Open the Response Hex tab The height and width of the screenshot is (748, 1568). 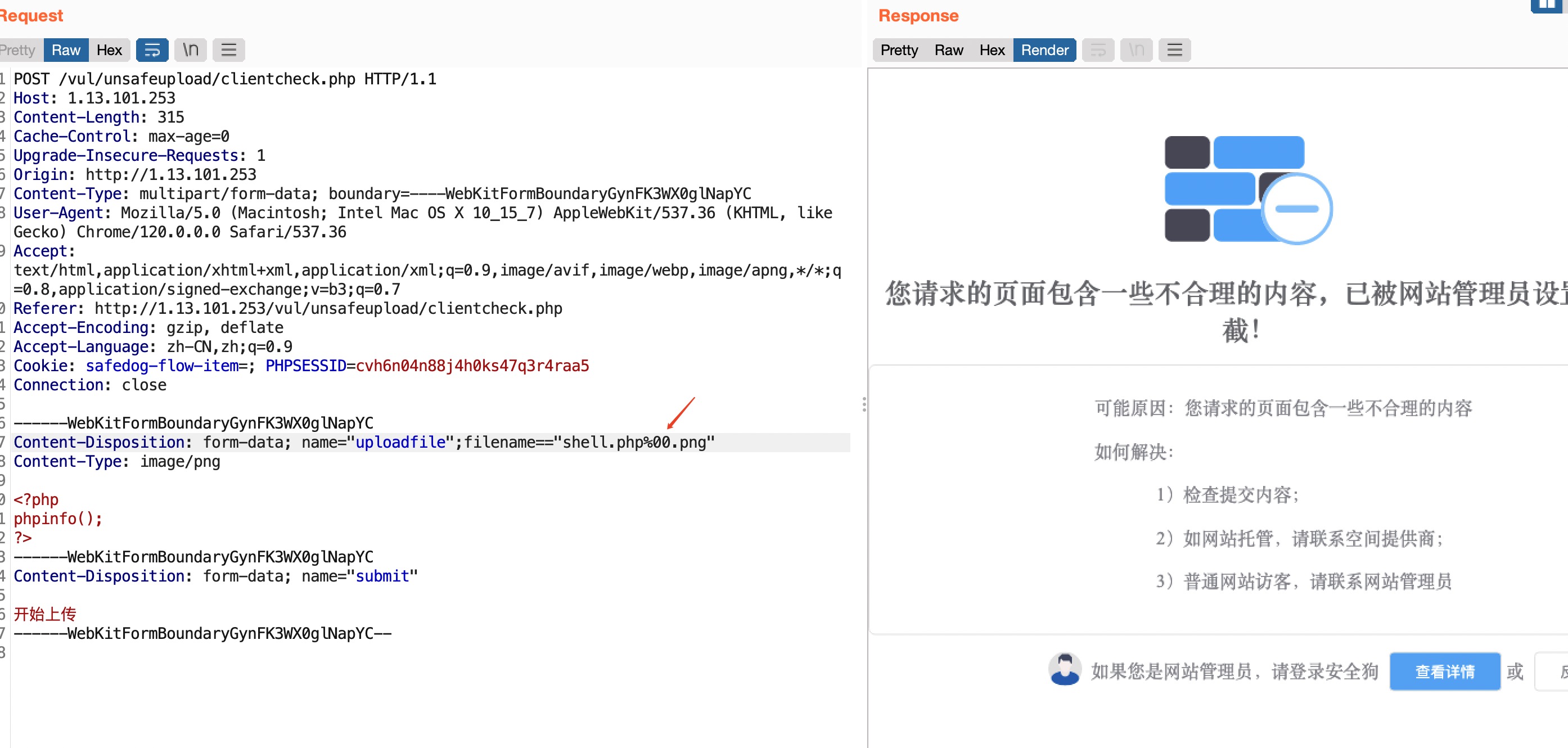(x=992, y=50)
